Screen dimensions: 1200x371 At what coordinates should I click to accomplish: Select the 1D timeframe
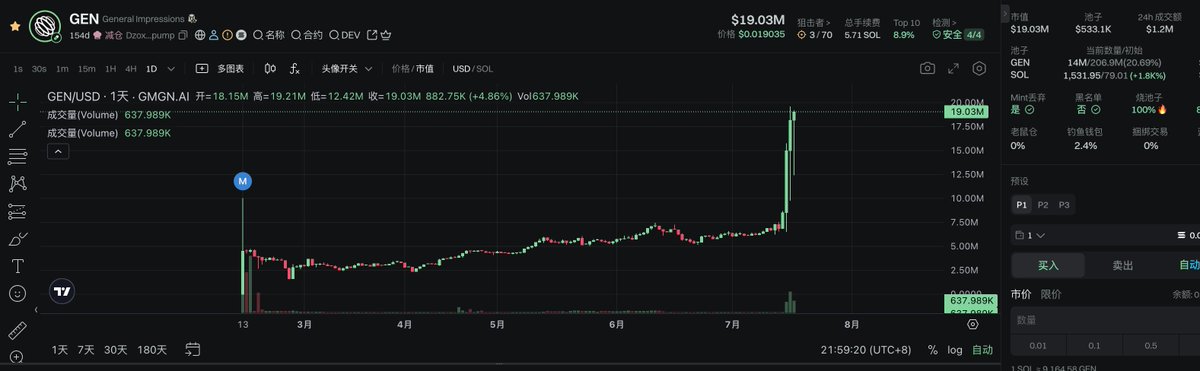tap(152, 69)
